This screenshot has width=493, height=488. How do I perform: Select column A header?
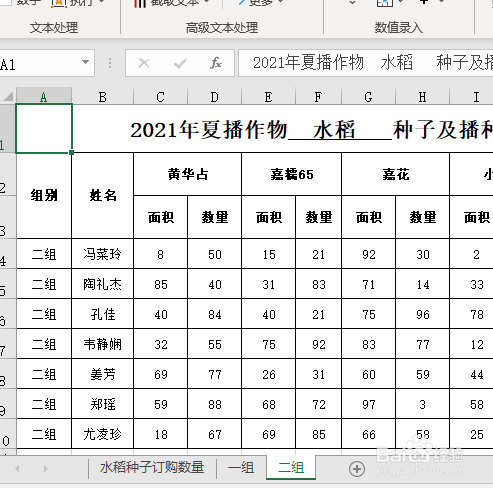44,97
